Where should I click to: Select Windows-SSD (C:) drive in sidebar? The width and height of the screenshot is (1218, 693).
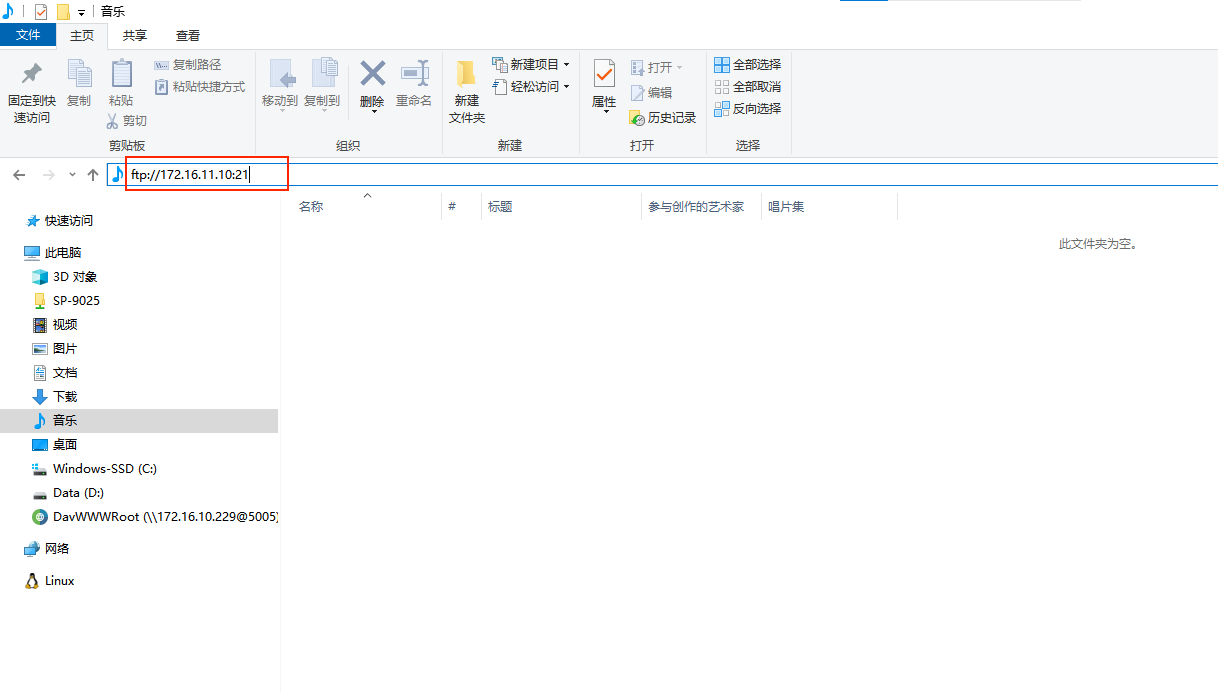104,469
